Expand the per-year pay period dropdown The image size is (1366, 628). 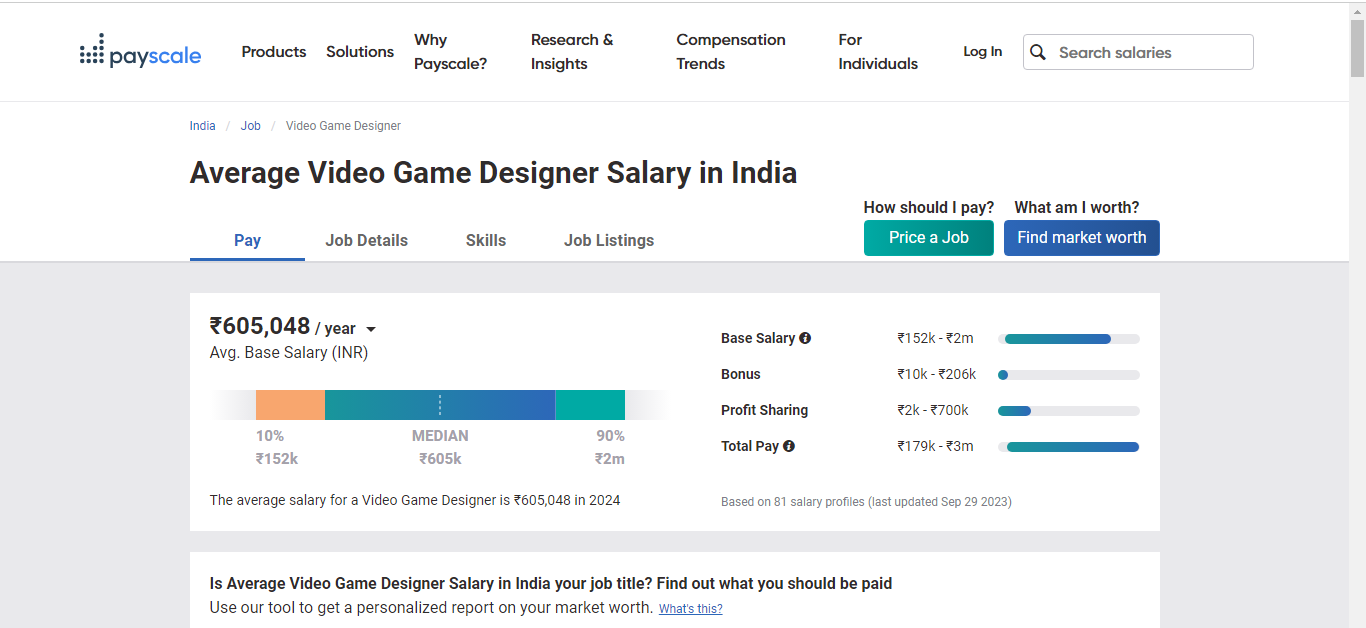click(x=370, y=329)
